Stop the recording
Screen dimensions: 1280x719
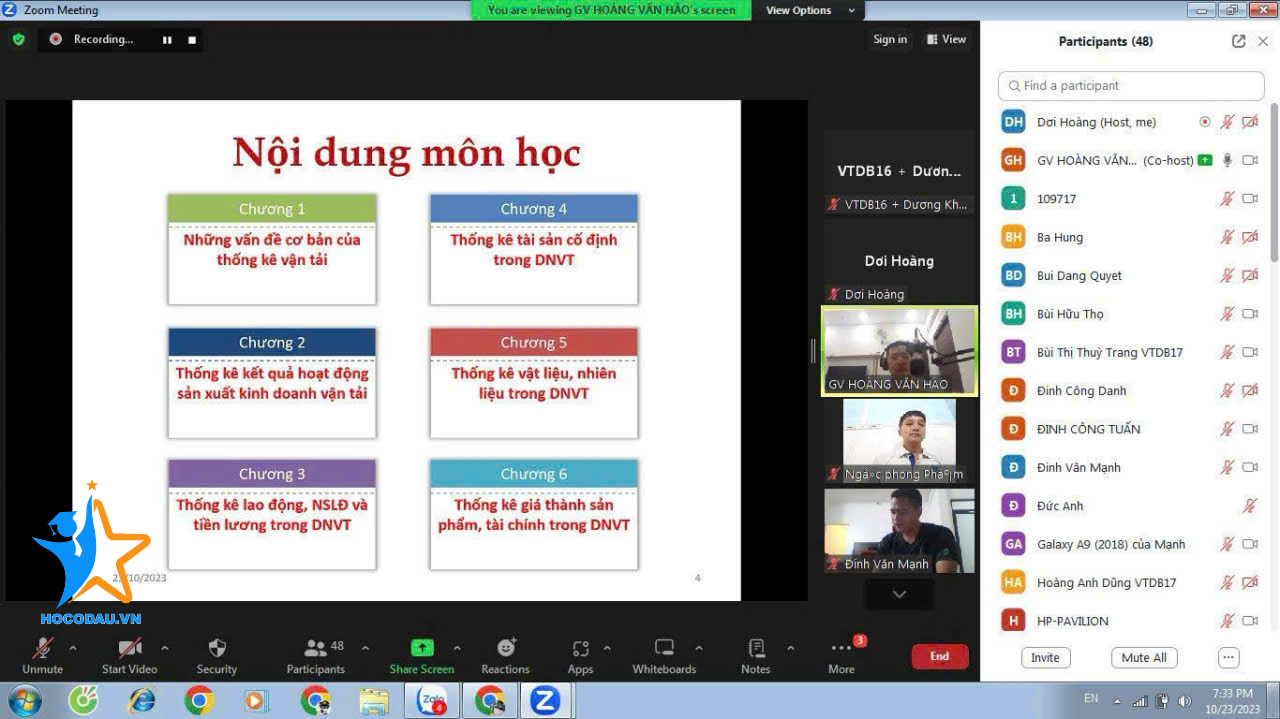click(192, 40)
